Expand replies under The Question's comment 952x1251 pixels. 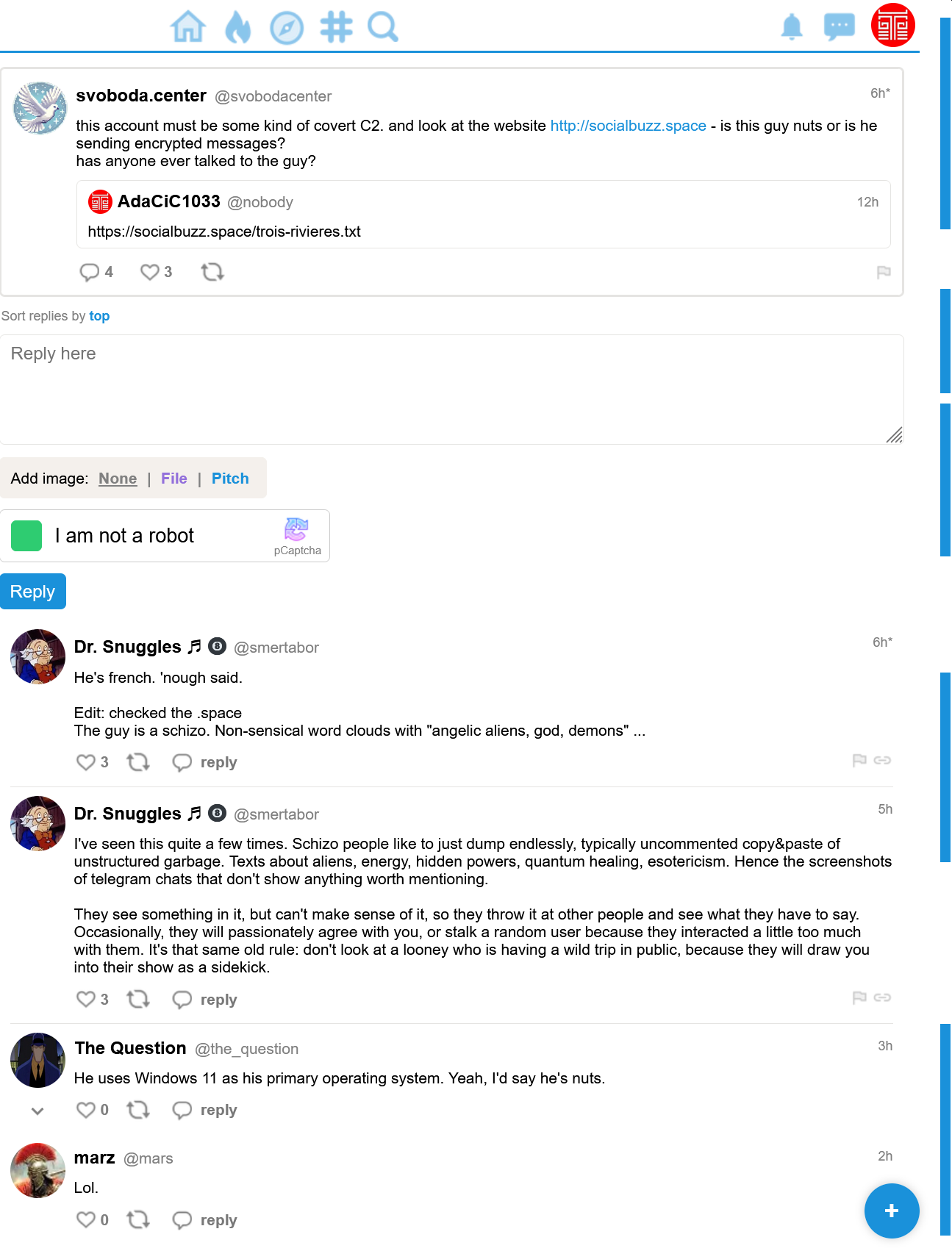coord(37,1111)
